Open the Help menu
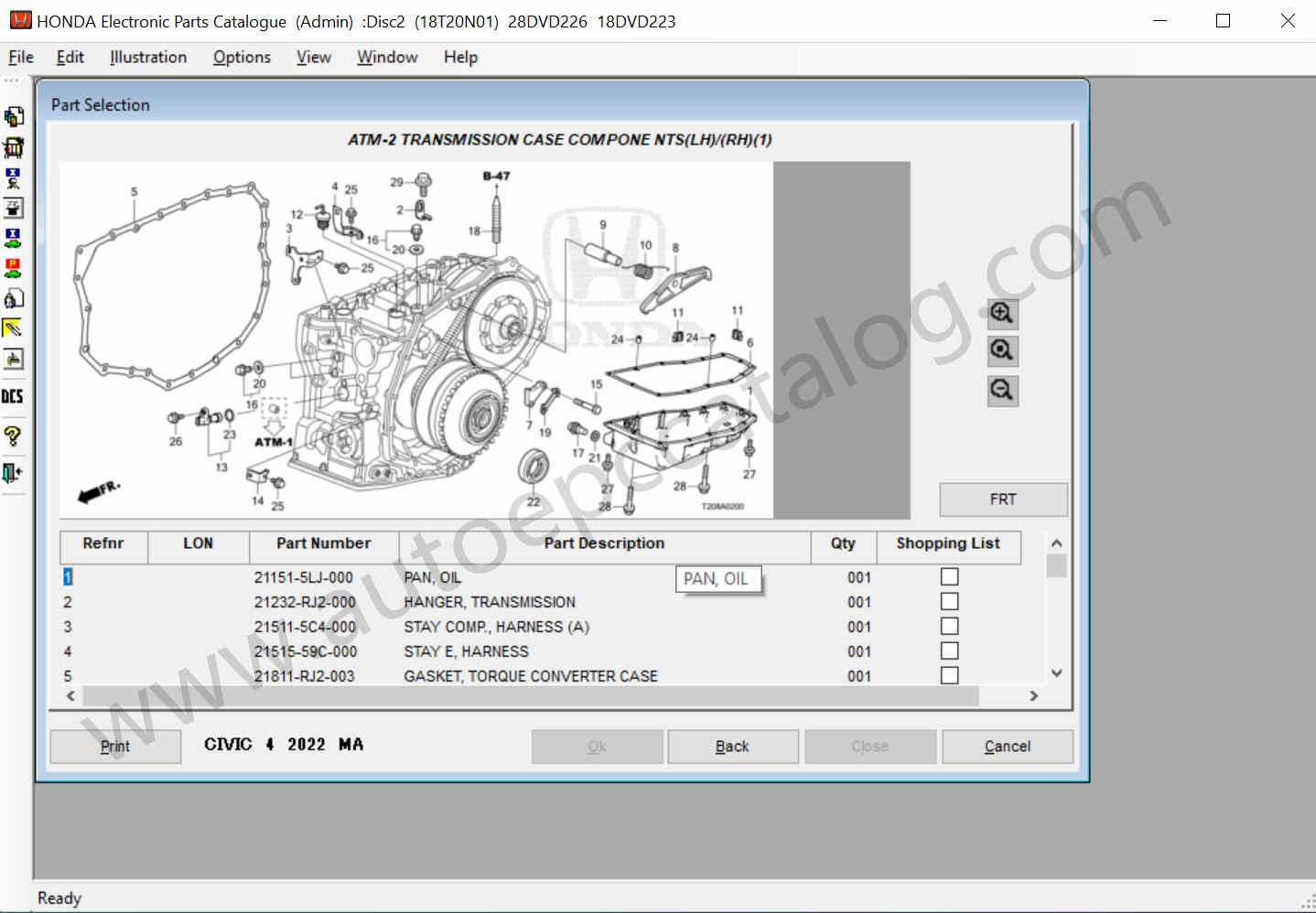This screenshot has height=913, width=1316. [x=460, y=57]
